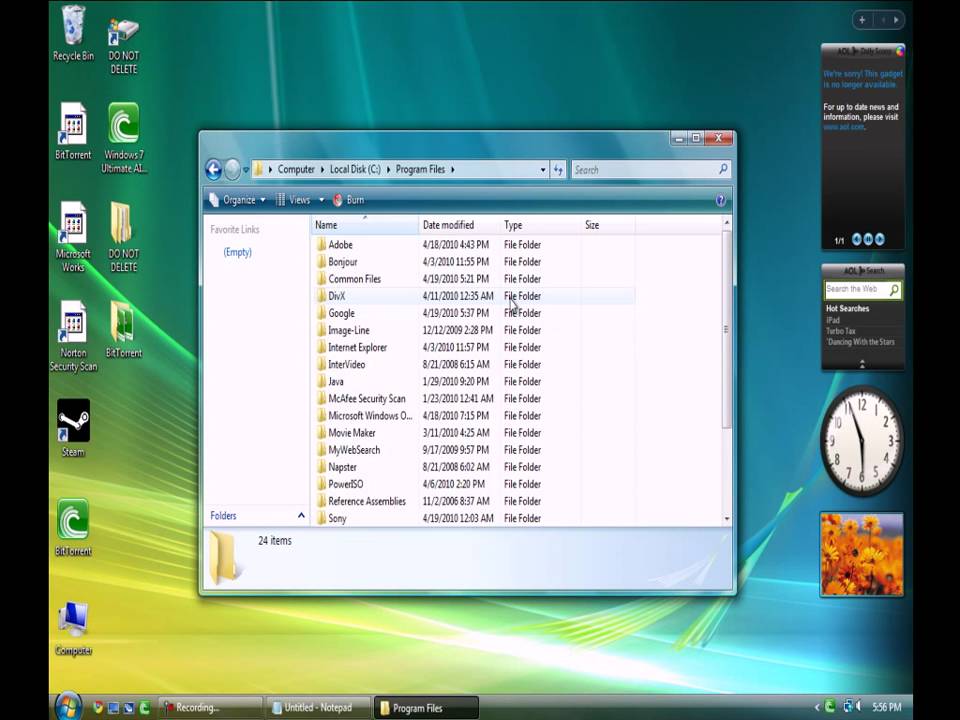Click the clock gadget on the sidebar
Screen dimensions: 960x720
point(862,441)
